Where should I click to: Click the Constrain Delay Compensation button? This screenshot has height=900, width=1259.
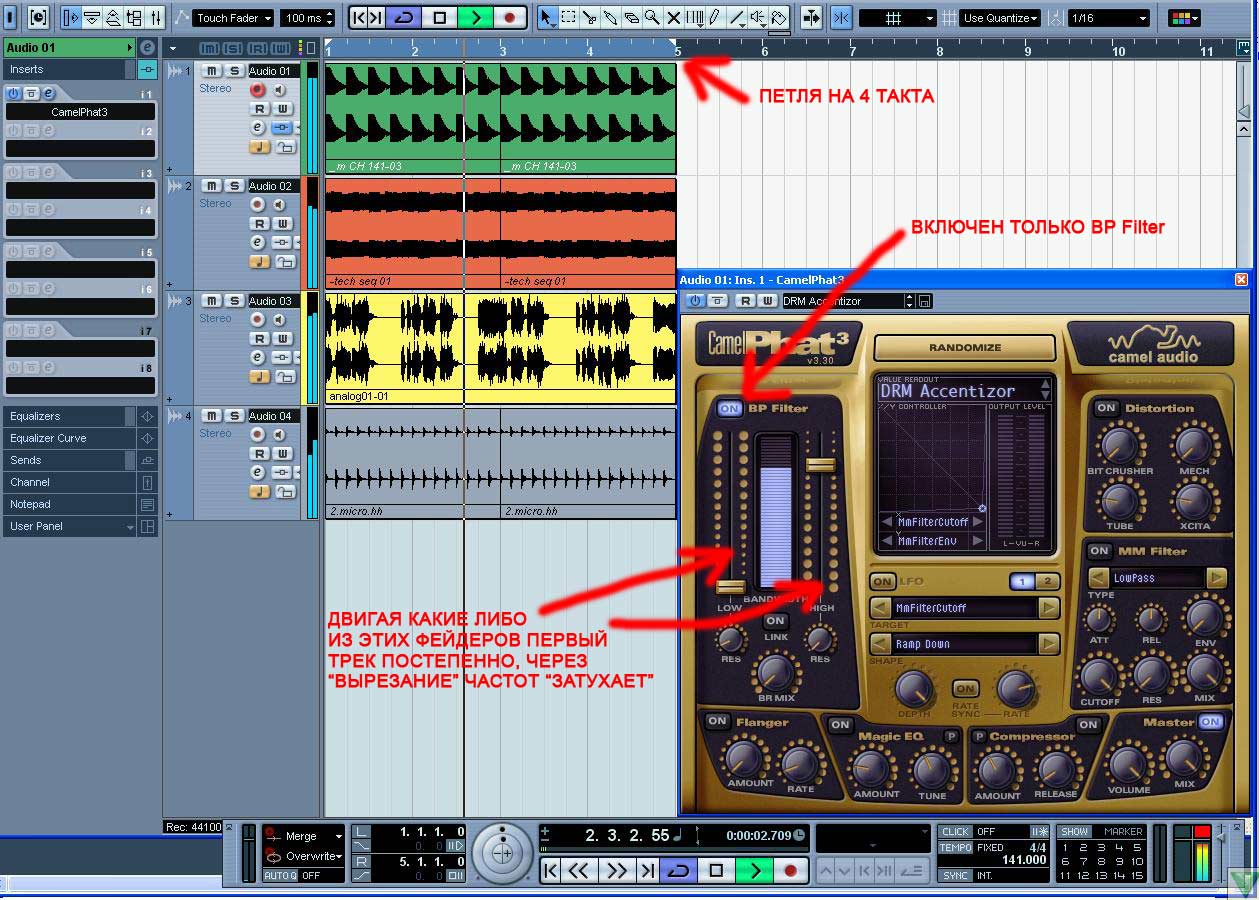click(x=39, y=18)
